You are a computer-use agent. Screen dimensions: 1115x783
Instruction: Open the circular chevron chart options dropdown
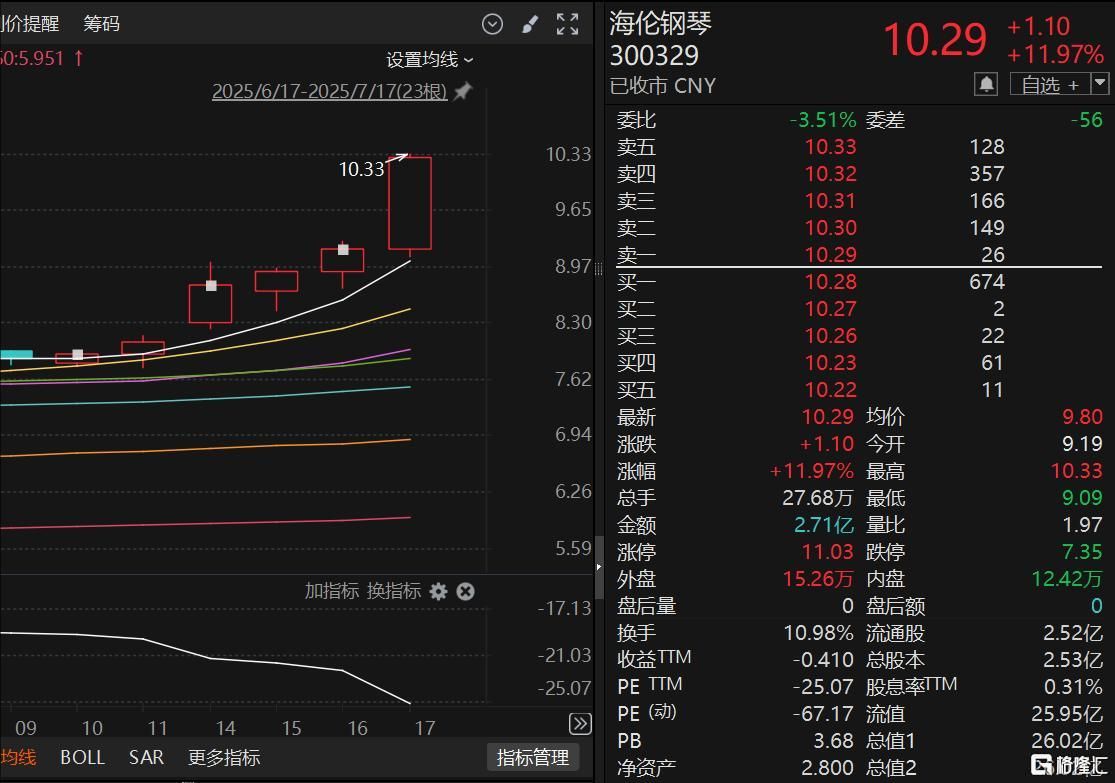(x=492, y=24)
